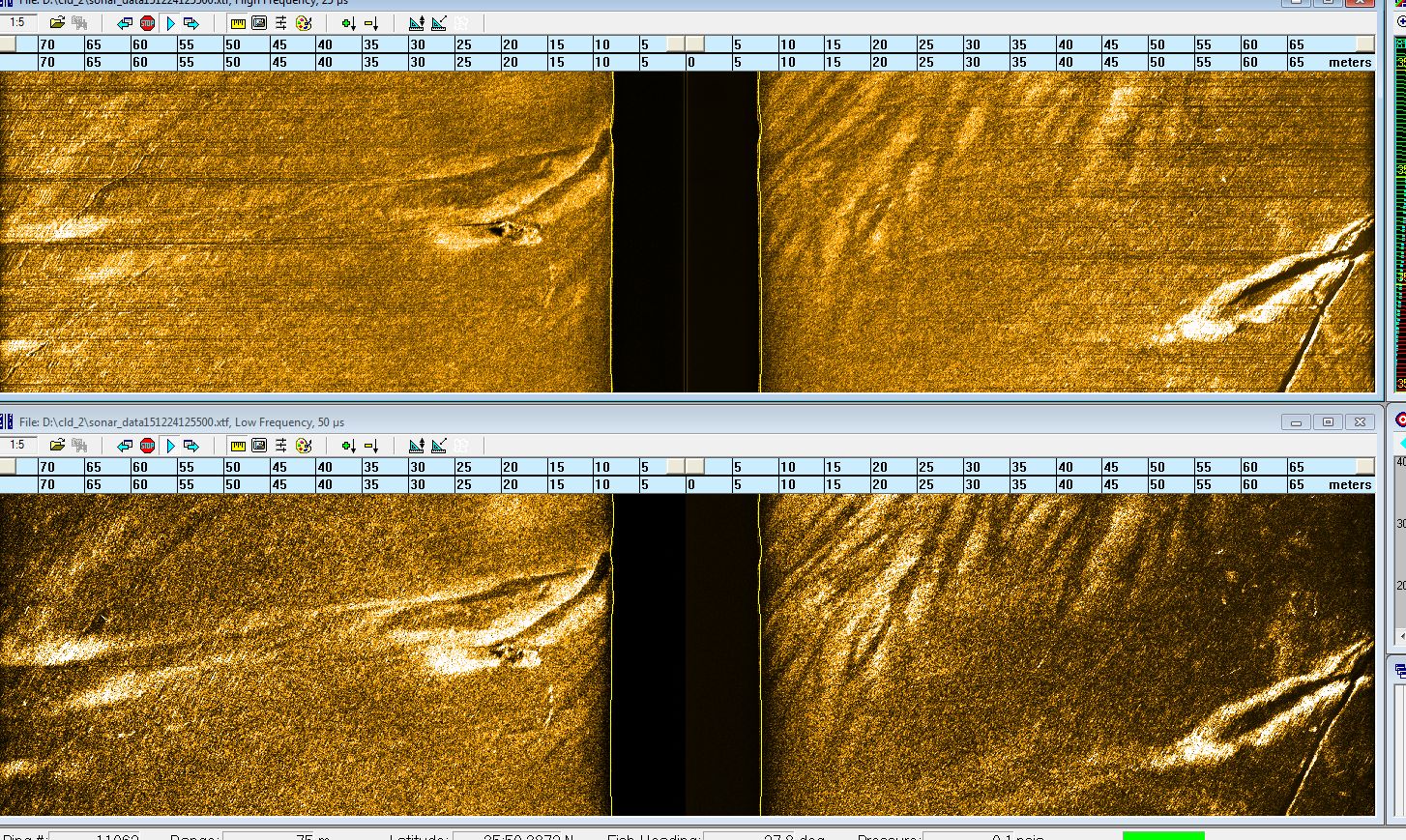Toggle yellow ruler scale in High Frequency window
The image size is (1406, 840).
(x=238, y=23)
